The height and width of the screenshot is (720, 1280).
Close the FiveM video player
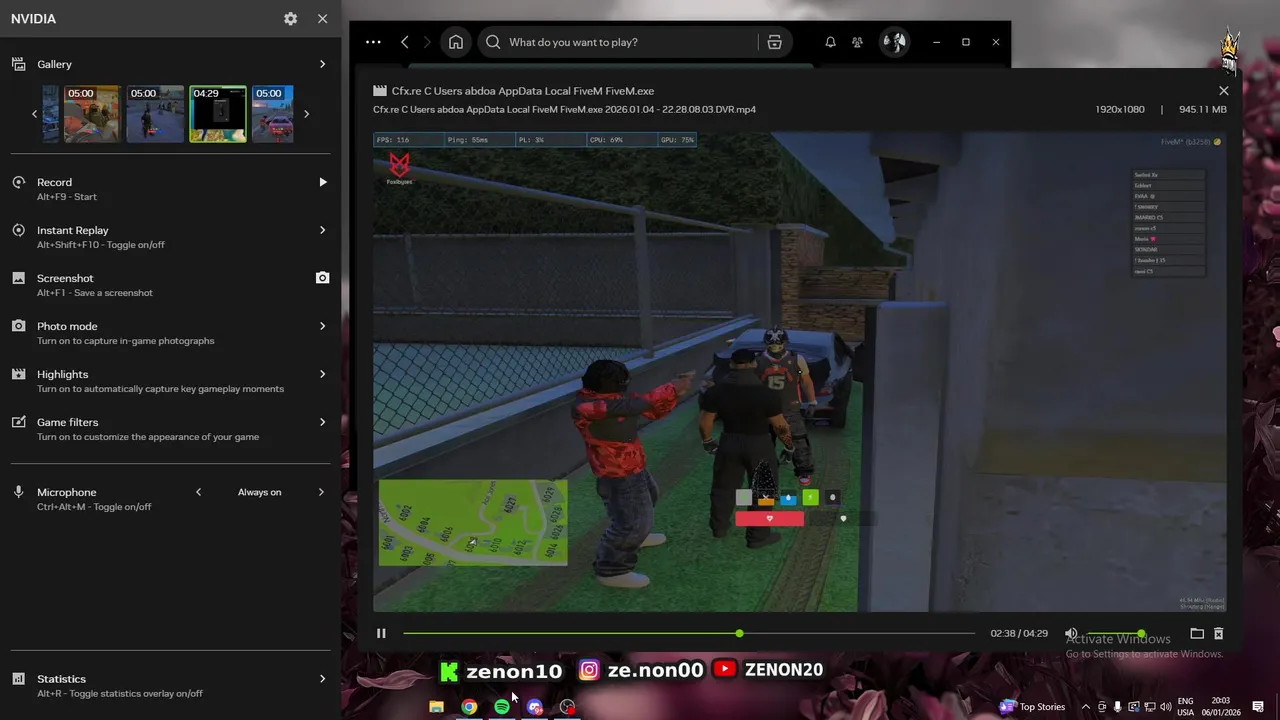1223,91
